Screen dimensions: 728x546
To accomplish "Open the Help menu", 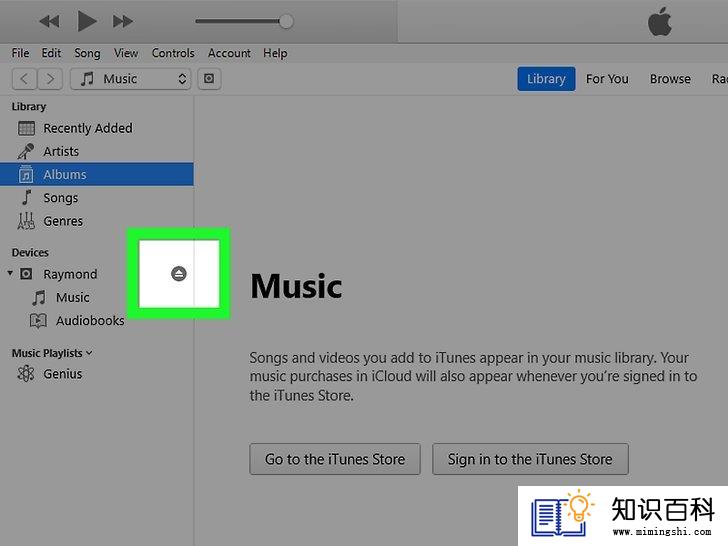I will pos(275,53).
